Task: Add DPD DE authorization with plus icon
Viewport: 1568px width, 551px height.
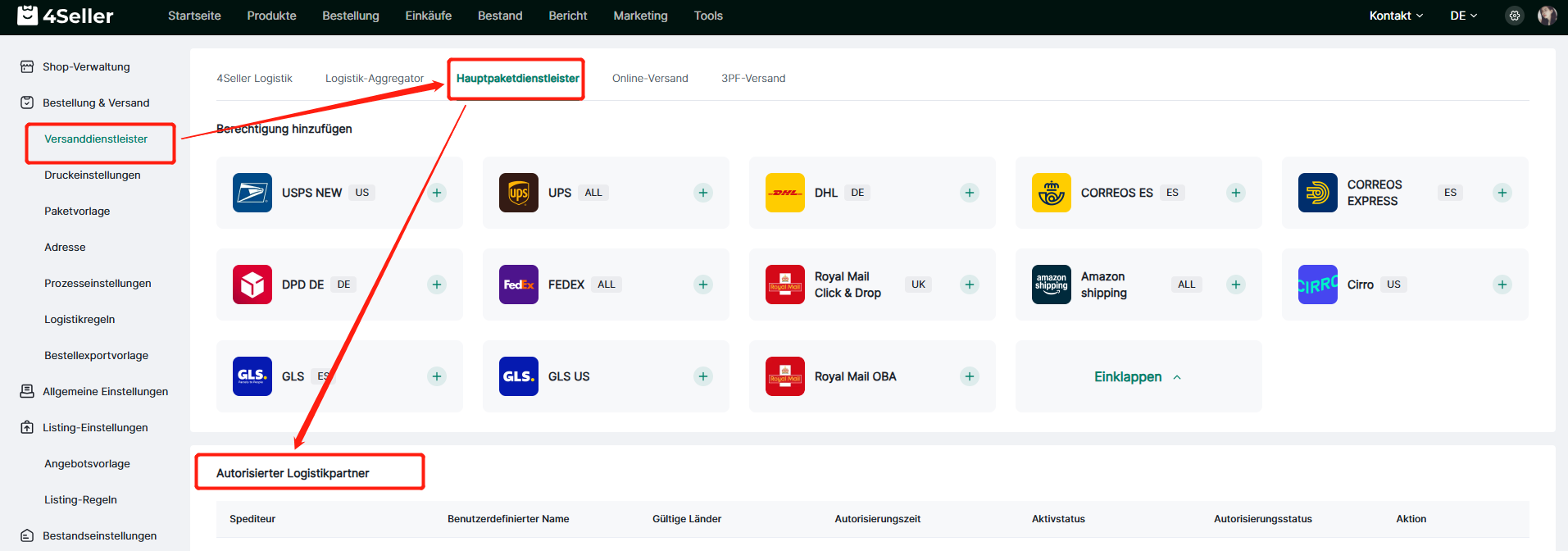Action: (x=437, y=285)
